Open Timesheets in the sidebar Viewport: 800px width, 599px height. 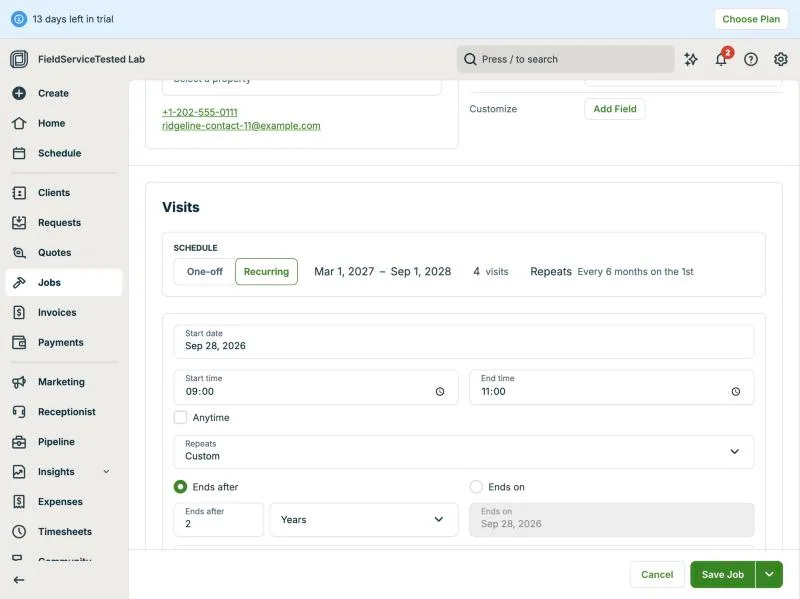pyautogui.click(x=65, y=532)
